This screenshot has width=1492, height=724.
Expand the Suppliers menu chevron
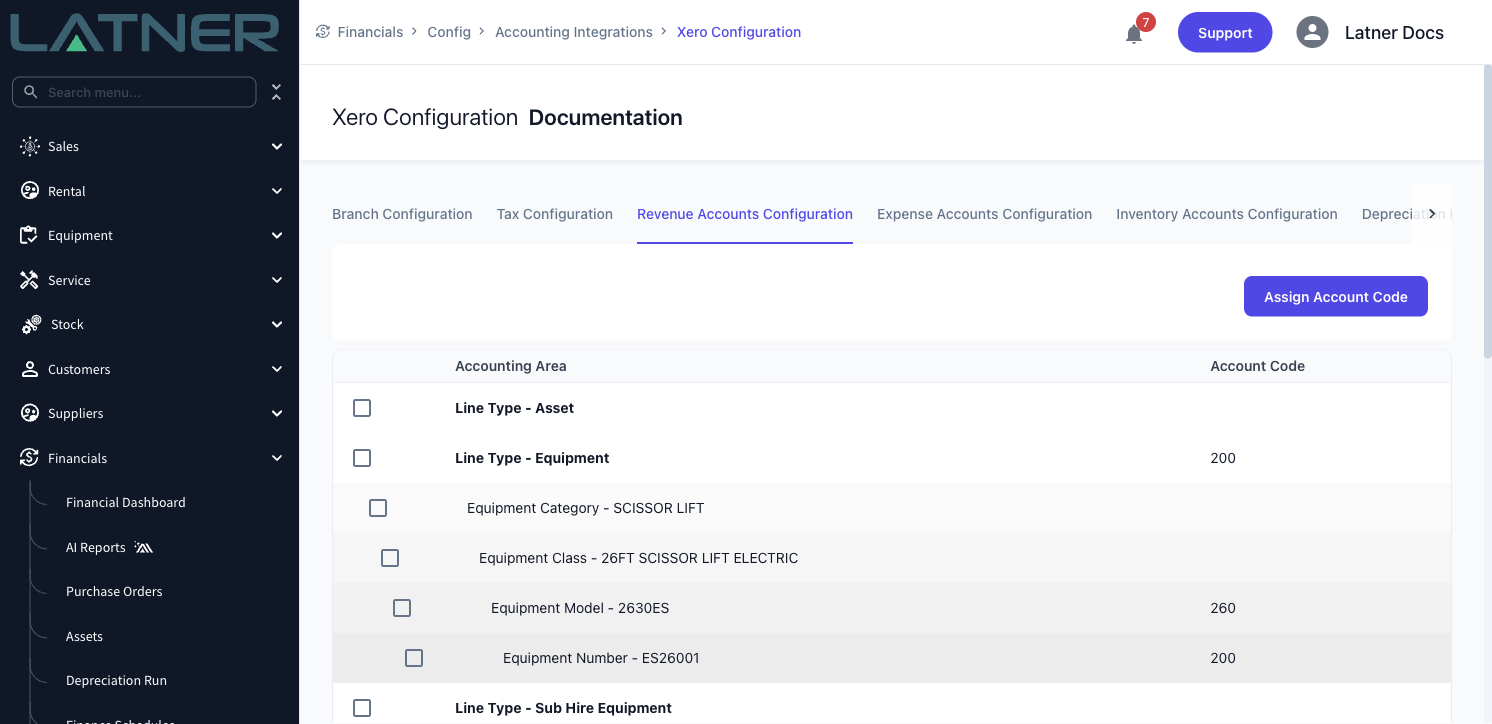(x=277, y=413)
